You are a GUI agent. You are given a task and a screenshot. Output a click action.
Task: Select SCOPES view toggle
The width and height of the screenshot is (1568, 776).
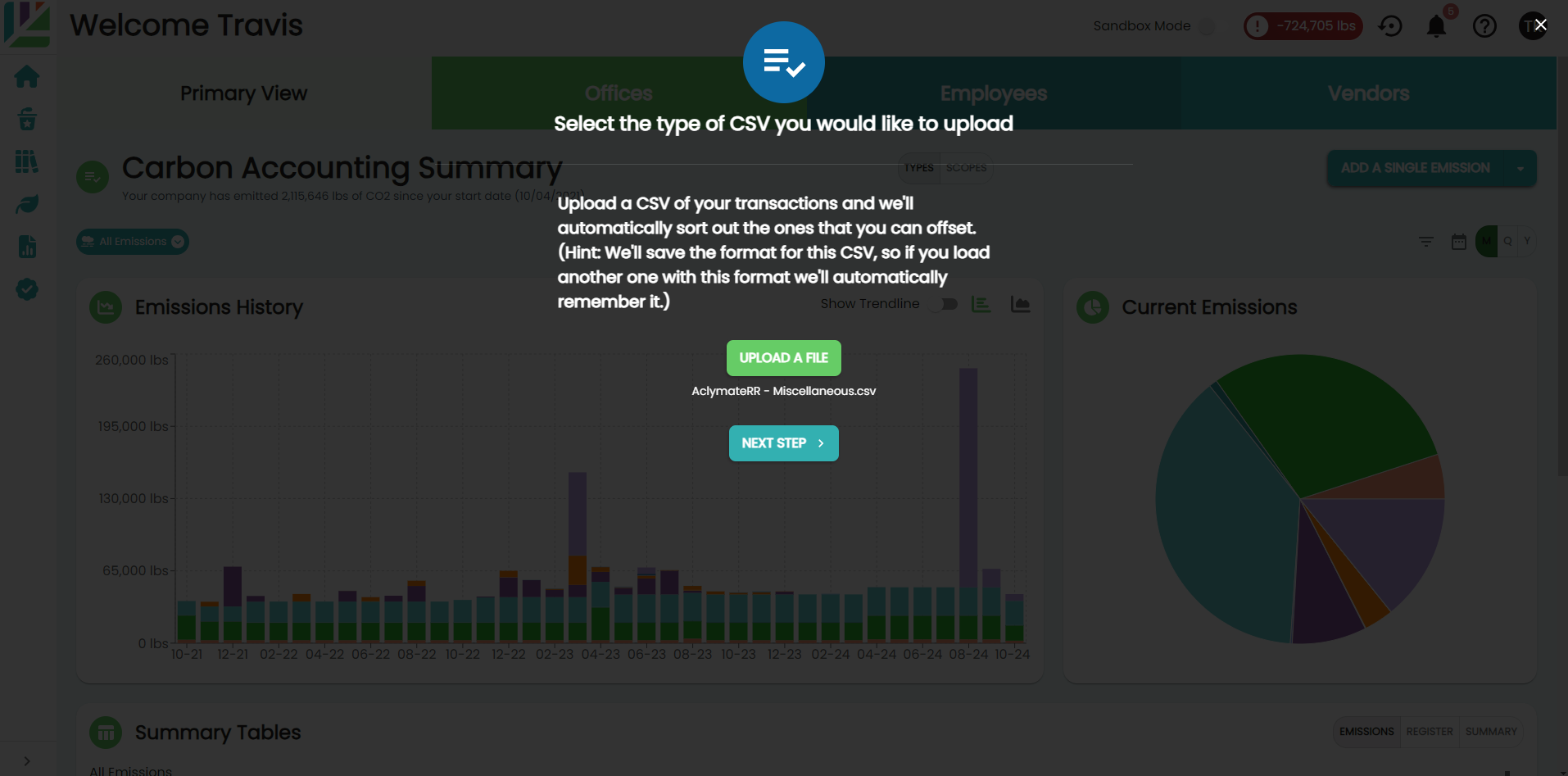[967, 168]
